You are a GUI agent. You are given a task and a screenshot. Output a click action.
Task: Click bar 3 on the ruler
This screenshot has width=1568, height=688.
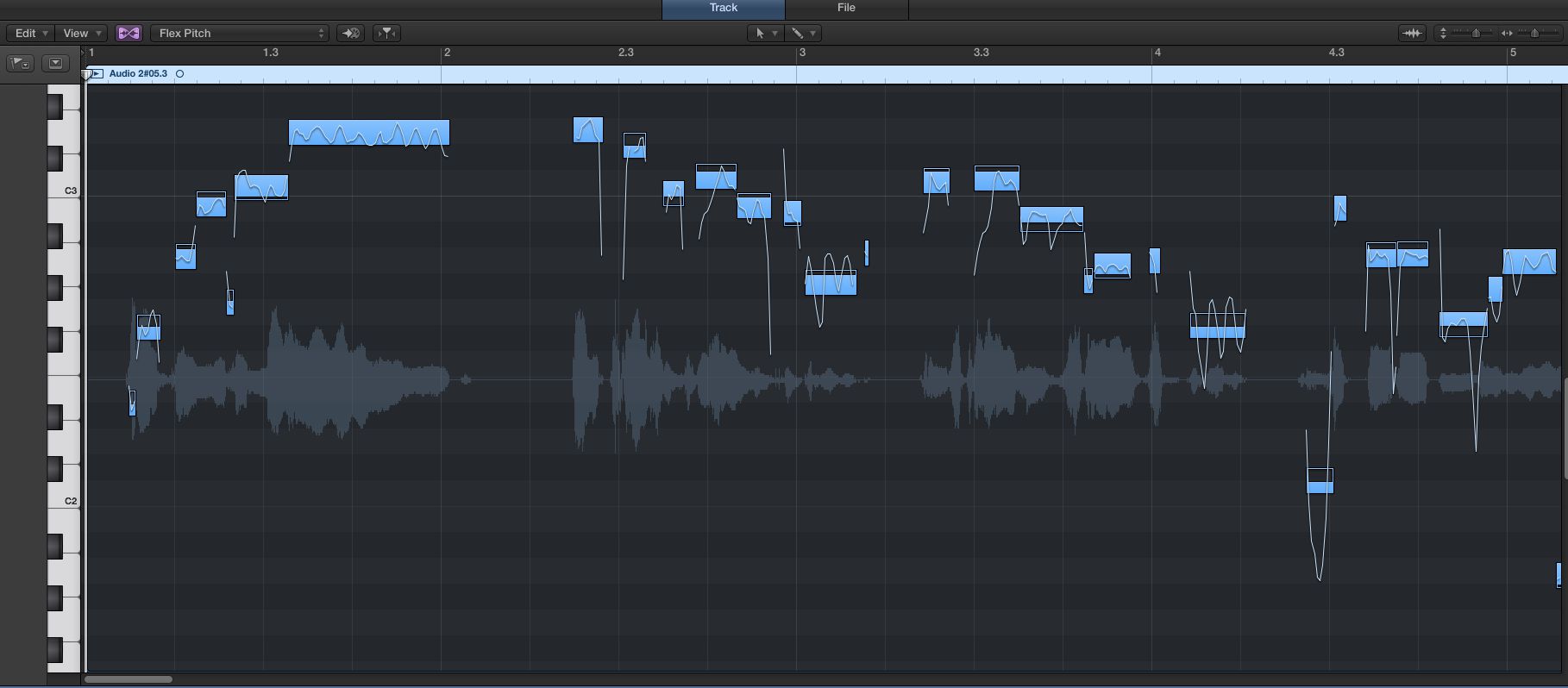pos(802,53)
